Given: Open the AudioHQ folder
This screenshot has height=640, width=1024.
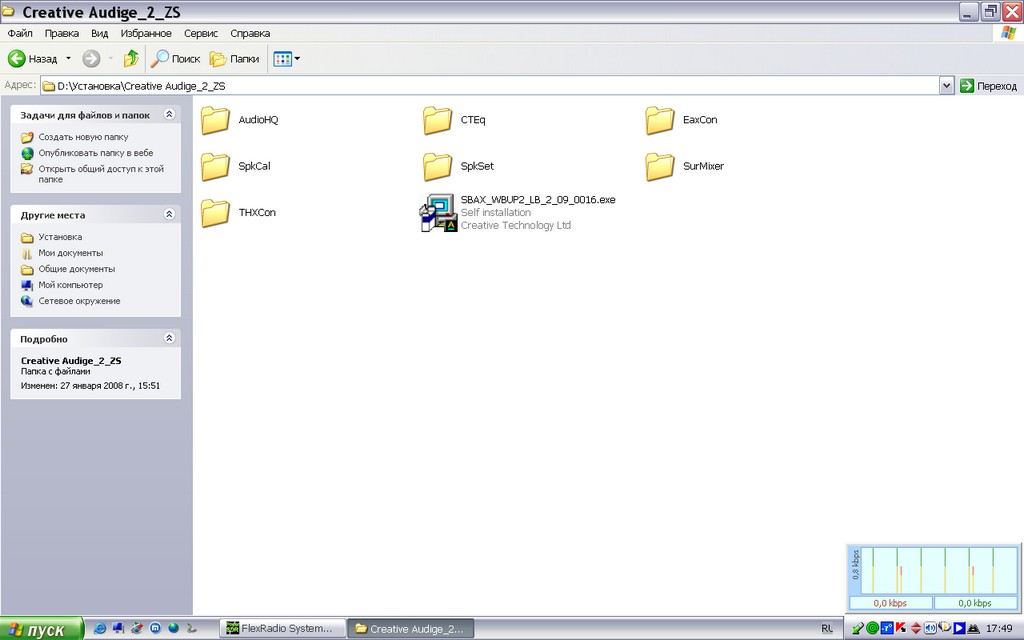Looking at the screenshot, I should tap(216, 120).
